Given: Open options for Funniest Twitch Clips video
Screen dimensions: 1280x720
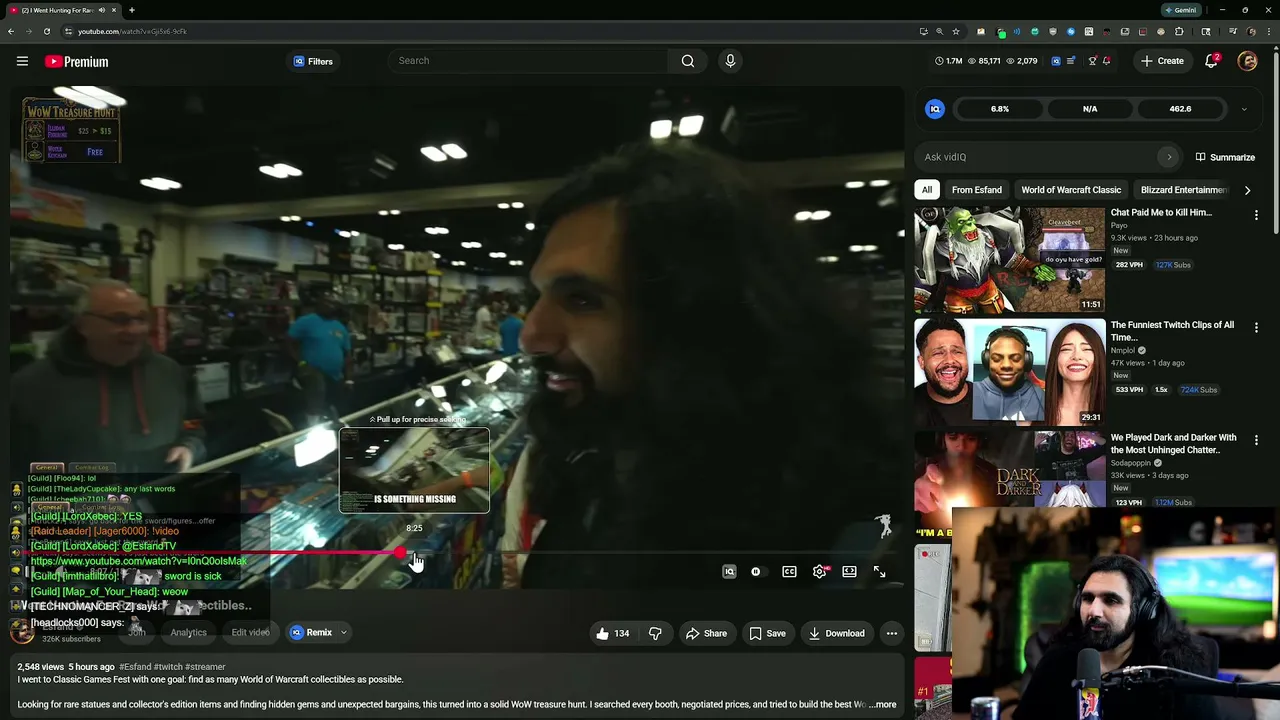Looking at the screenshot, I should coord(1256,327).
